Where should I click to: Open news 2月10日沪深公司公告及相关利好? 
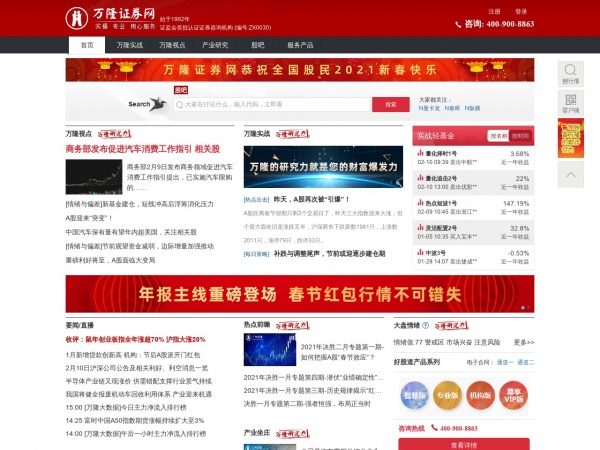point(137,368)
